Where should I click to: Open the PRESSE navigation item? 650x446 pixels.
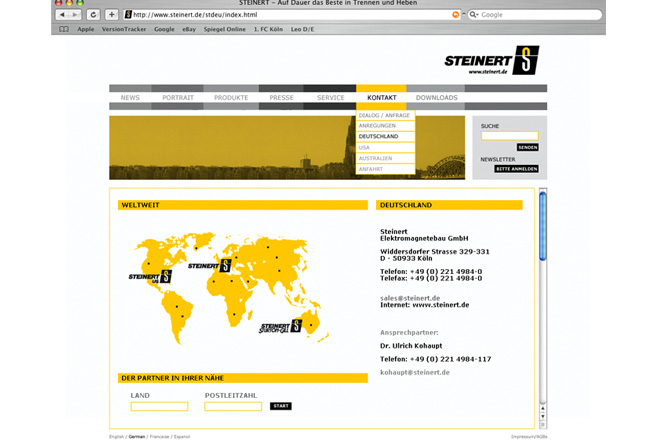coord(281,98)
